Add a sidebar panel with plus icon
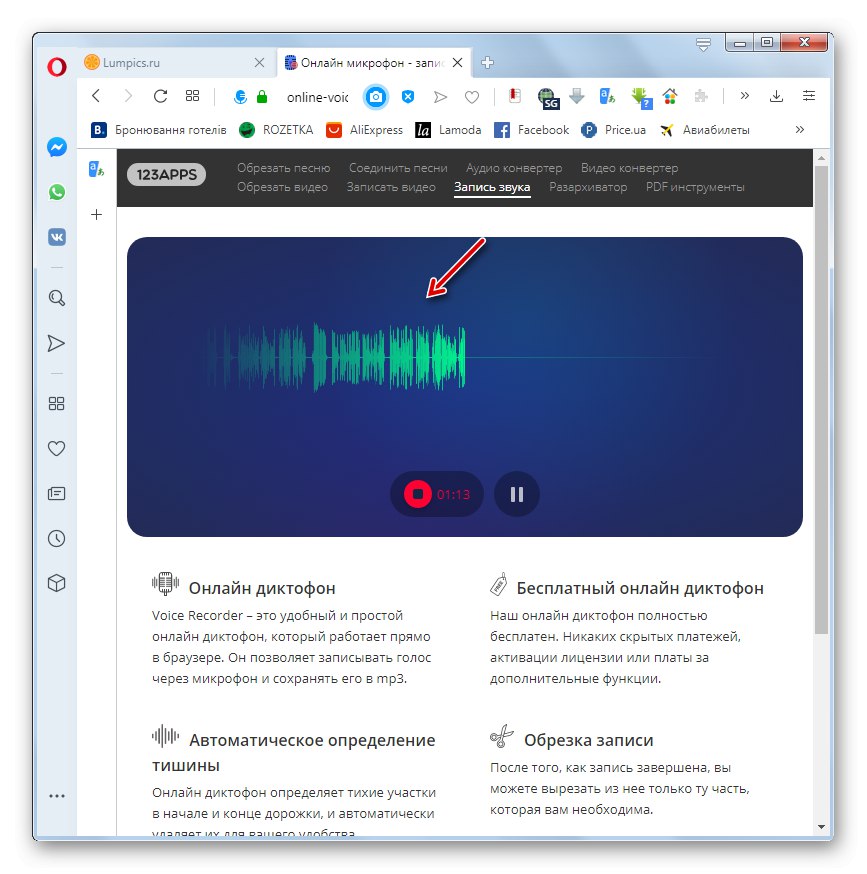867x874 pixels. 96,215
